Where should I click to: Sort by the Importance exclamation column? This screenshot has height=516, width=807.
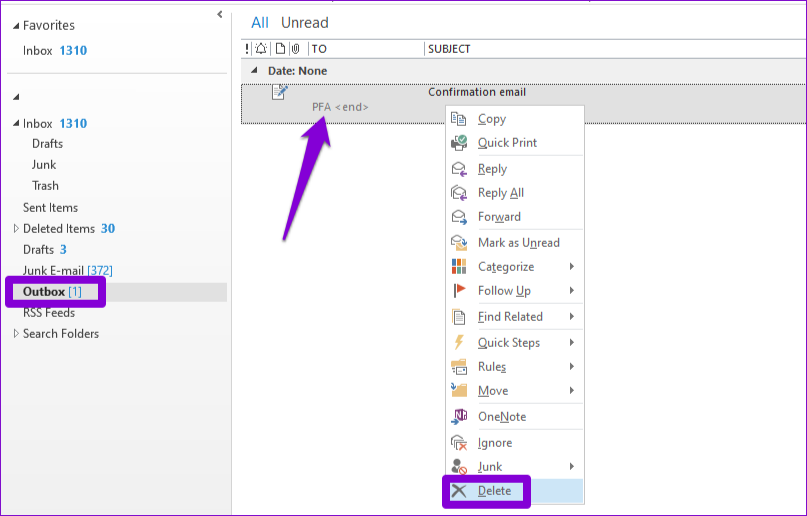coord(247,49)
